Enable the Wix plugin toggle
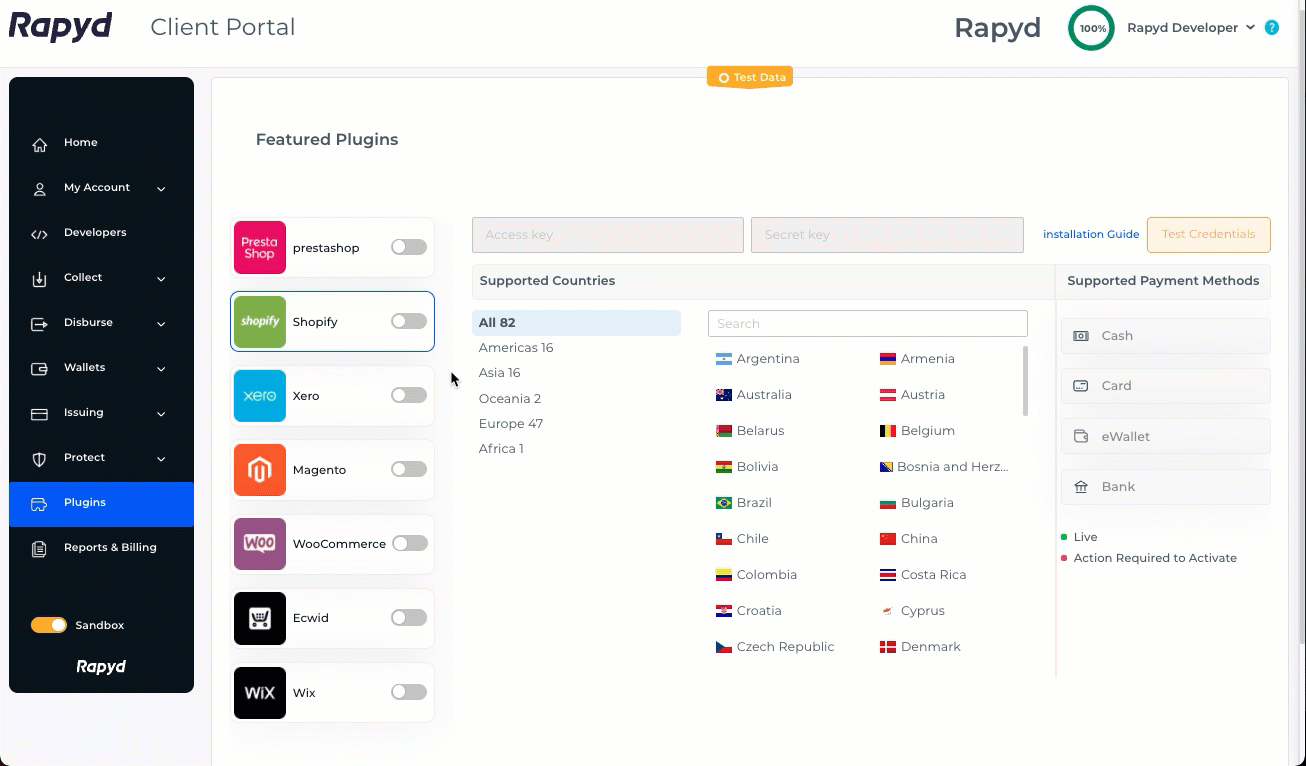The image size is (1306, 766). click(x=409, y=692)
